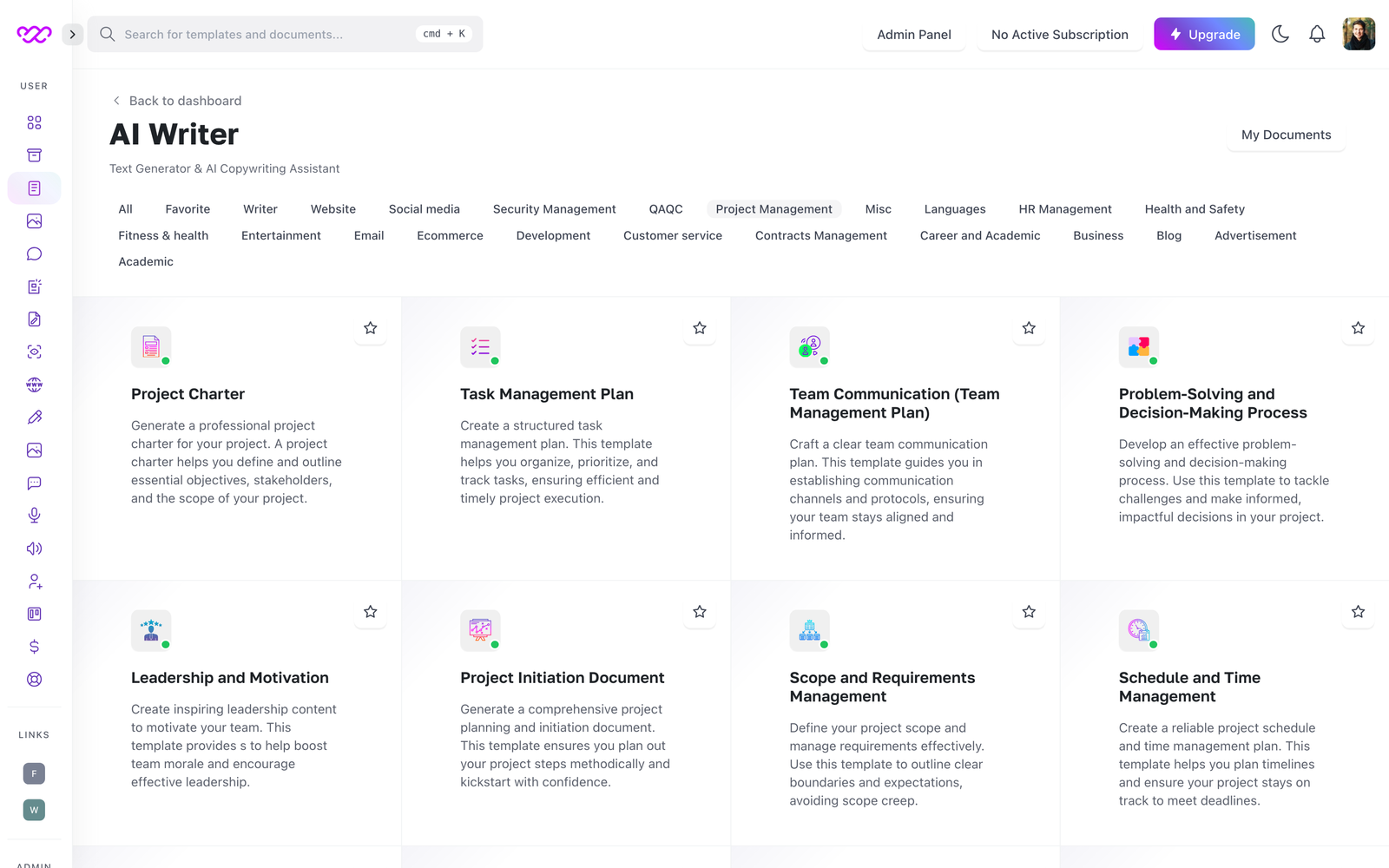The width and height of the screenshot is (1389, 868).
Task: Go back to dashboard via chevron link
Action: click(x=177, y=101)
